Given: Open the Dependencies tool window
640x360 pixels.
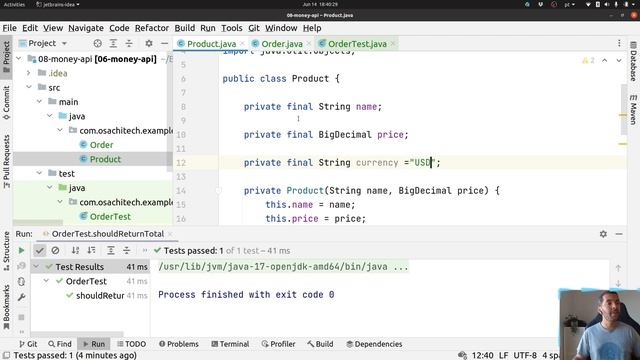Looking at the screenshot, I should [x=374, y=344].
